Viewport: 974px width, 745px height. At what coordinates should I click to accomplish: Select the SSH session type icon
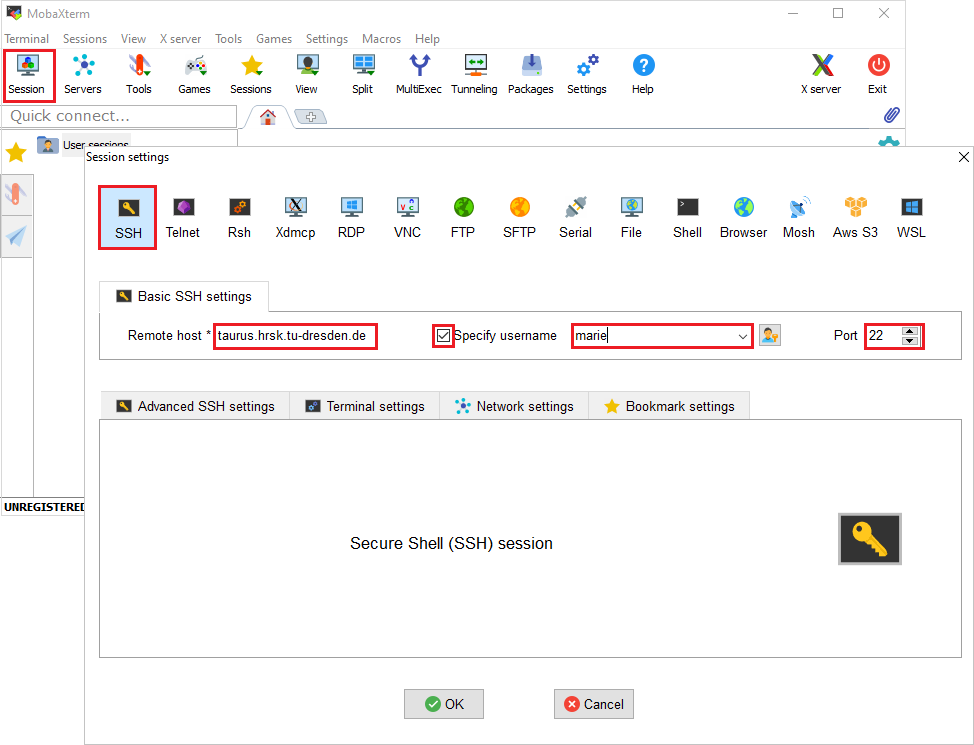(127, 217)
